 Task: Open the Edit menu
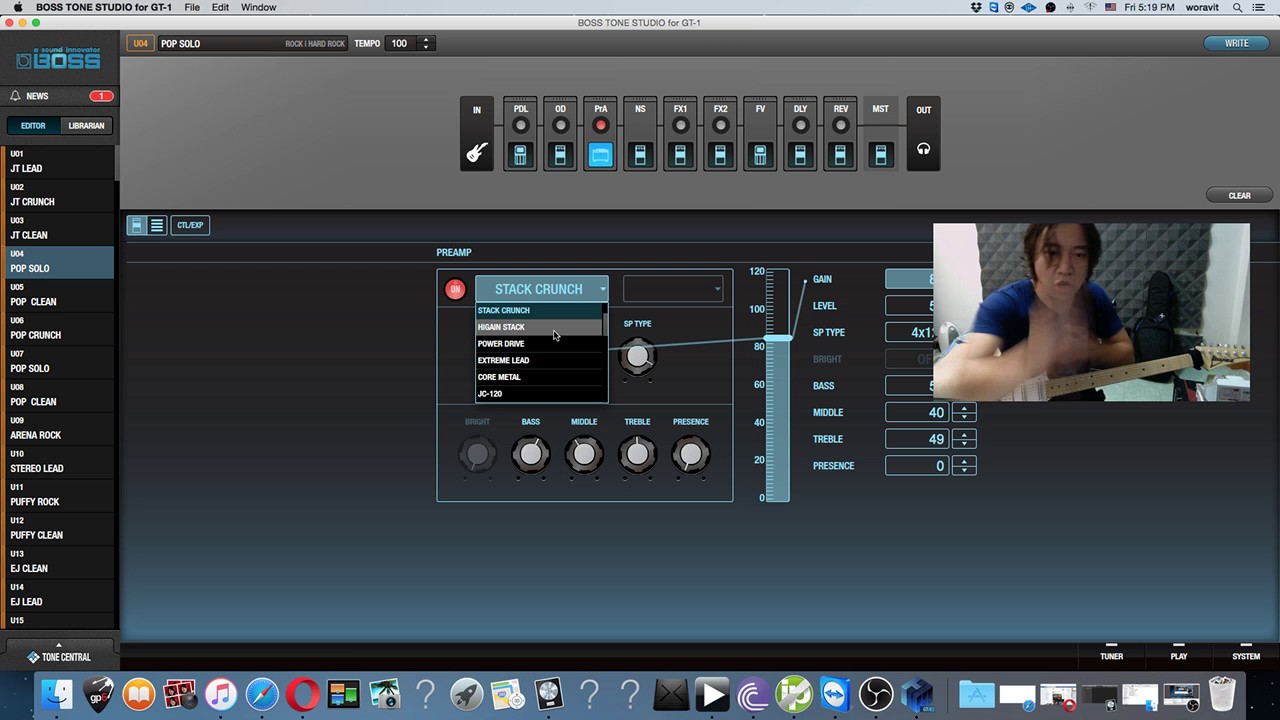click(220, 7)
